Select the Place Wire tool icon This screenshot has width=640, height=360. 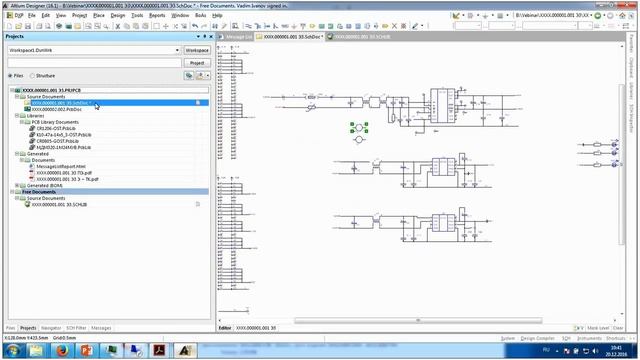(248, 26)
